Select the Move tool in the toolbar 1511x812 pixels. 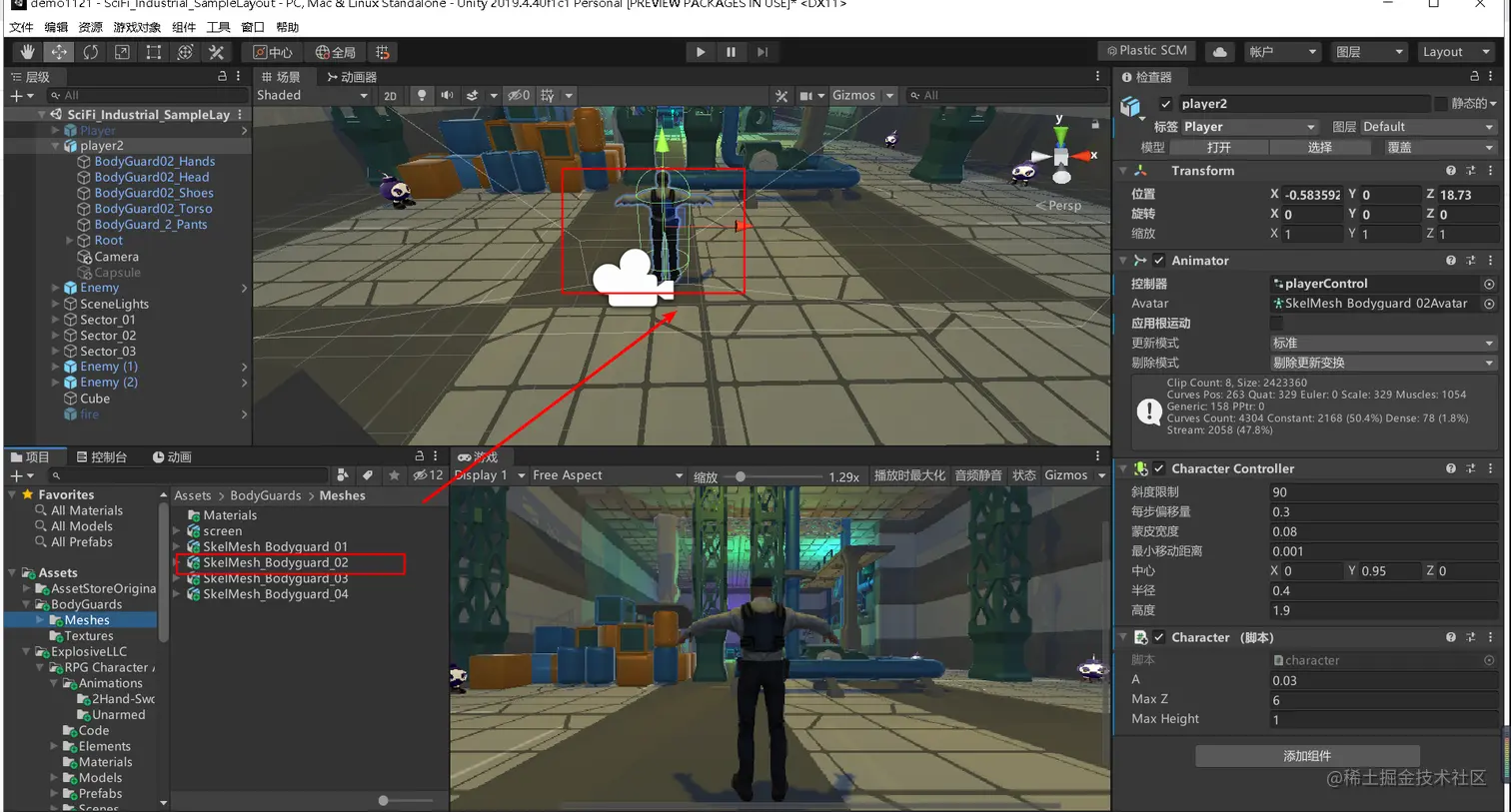59,52
